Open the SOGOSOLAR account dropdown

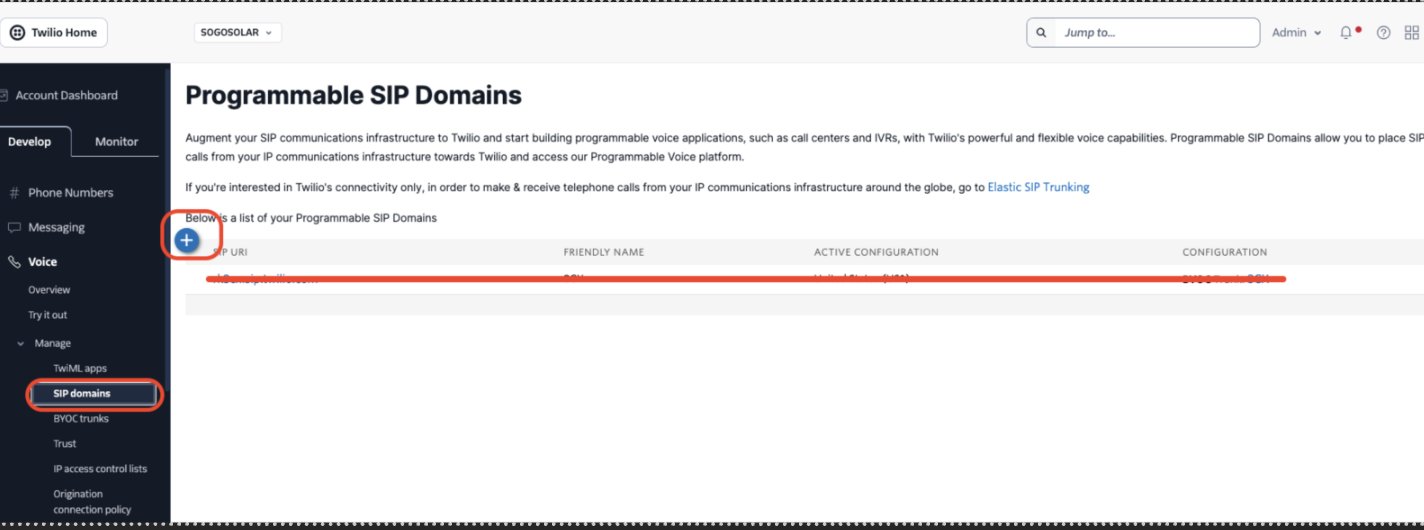coord(237,32)
